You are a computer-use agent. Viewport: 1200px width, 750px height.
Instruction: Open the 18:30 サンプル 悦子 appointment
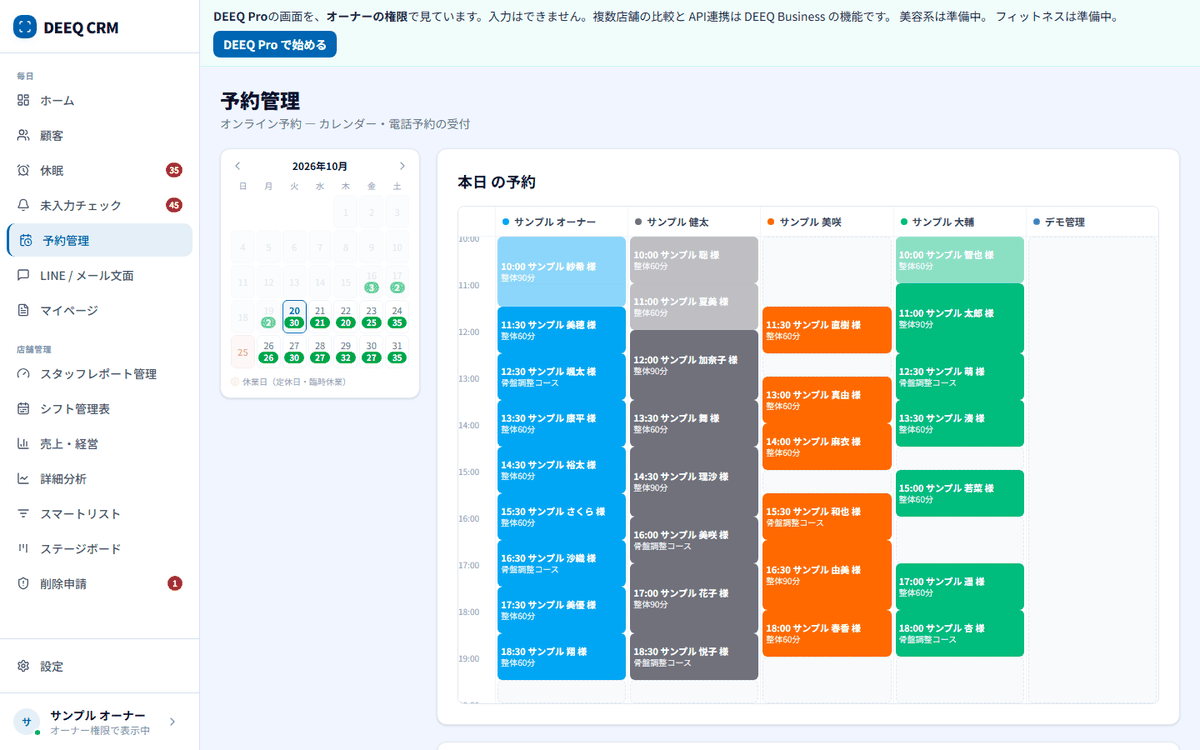694,656
